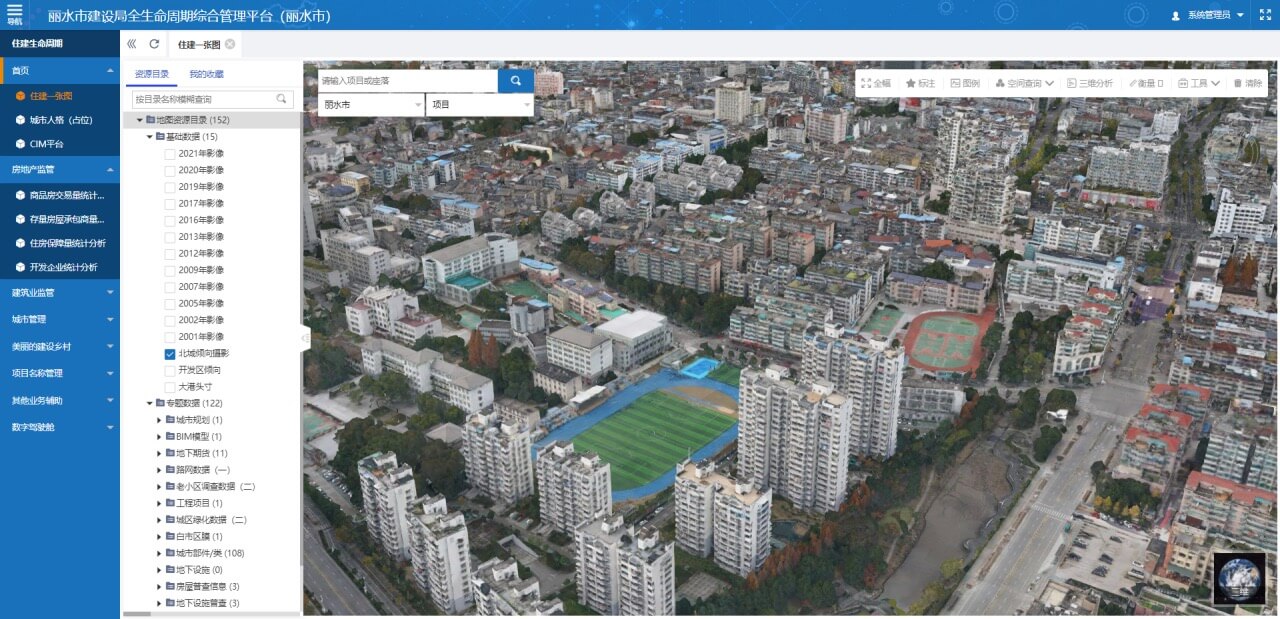The height and width of the screenshot is (619, 1280).
Task: Select the 标注 star annotation tool
Action: point(920,83)
